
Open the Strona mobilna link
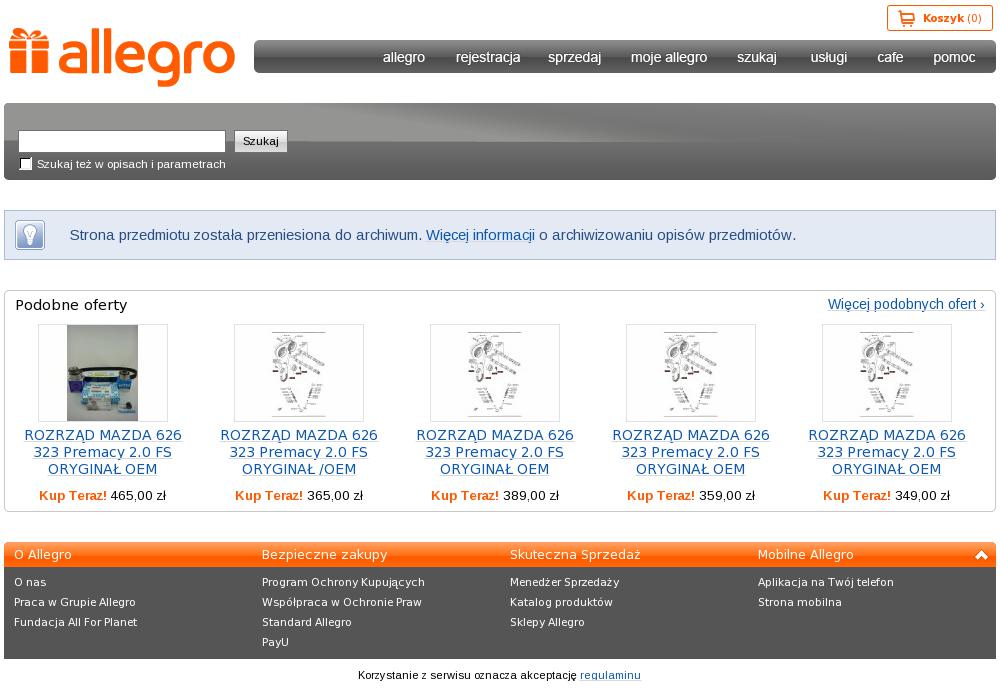800,602
